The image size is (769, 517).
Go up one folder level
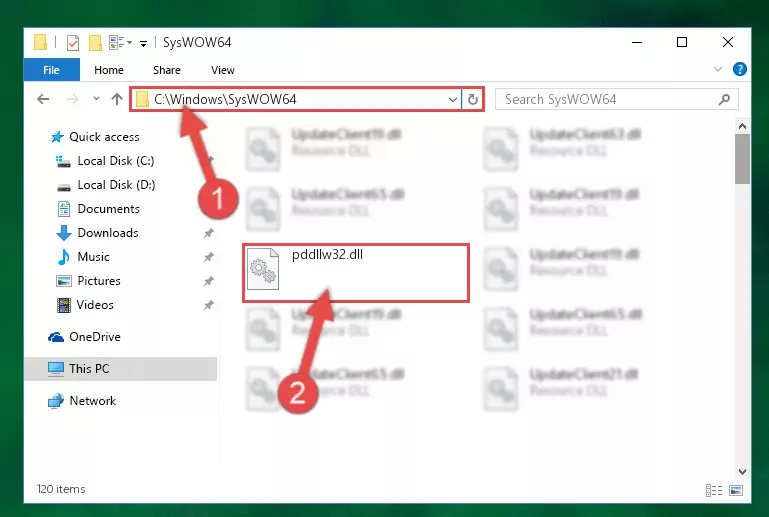tap(117, 99)
